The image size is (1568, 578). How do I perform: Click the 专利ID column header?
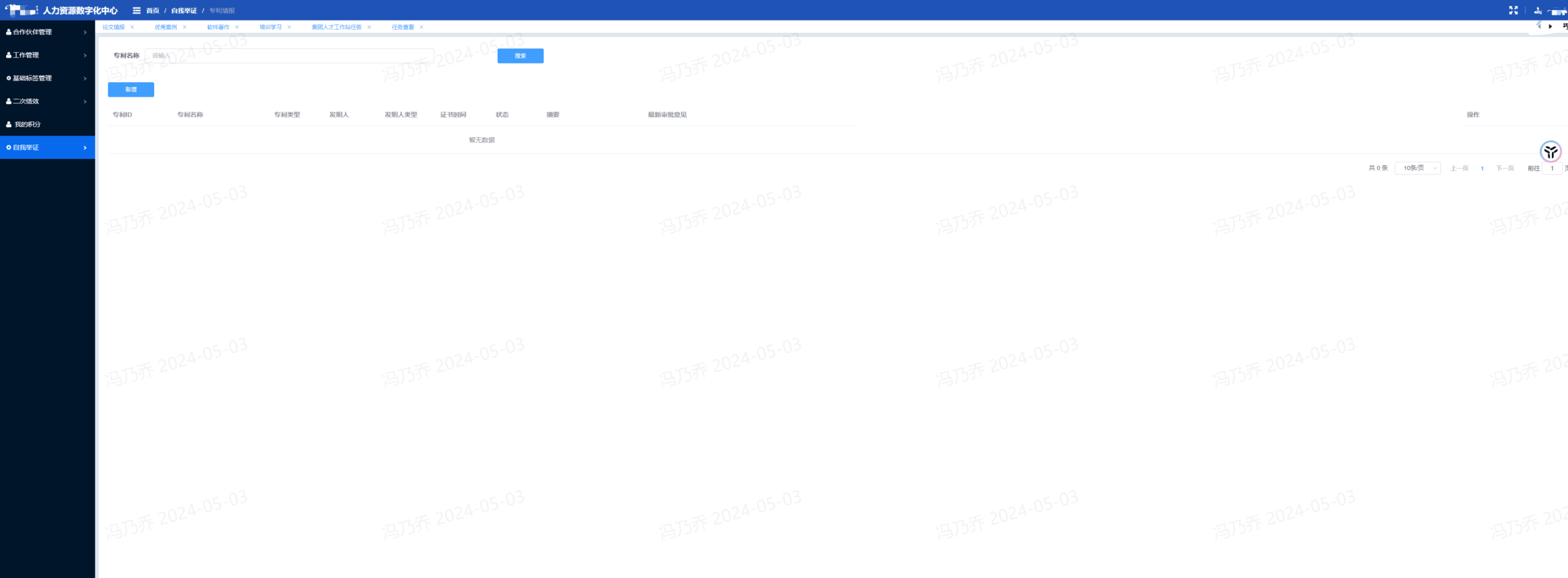122,115
